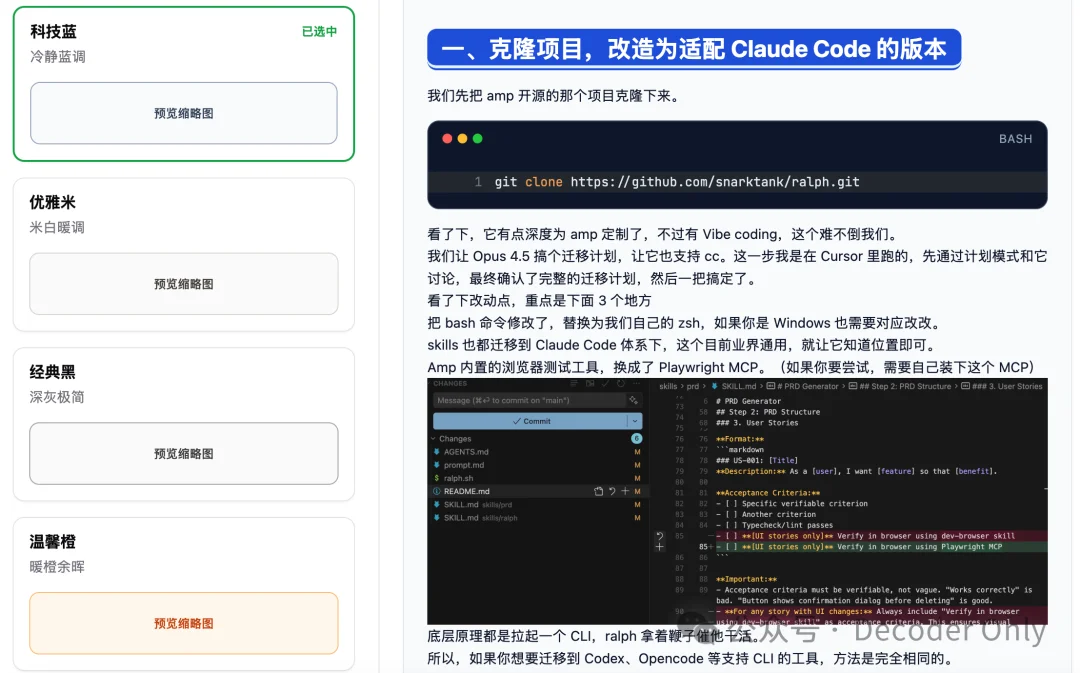
Task: Click the stage changes plus icon on README.md
Action: point(626,491)
